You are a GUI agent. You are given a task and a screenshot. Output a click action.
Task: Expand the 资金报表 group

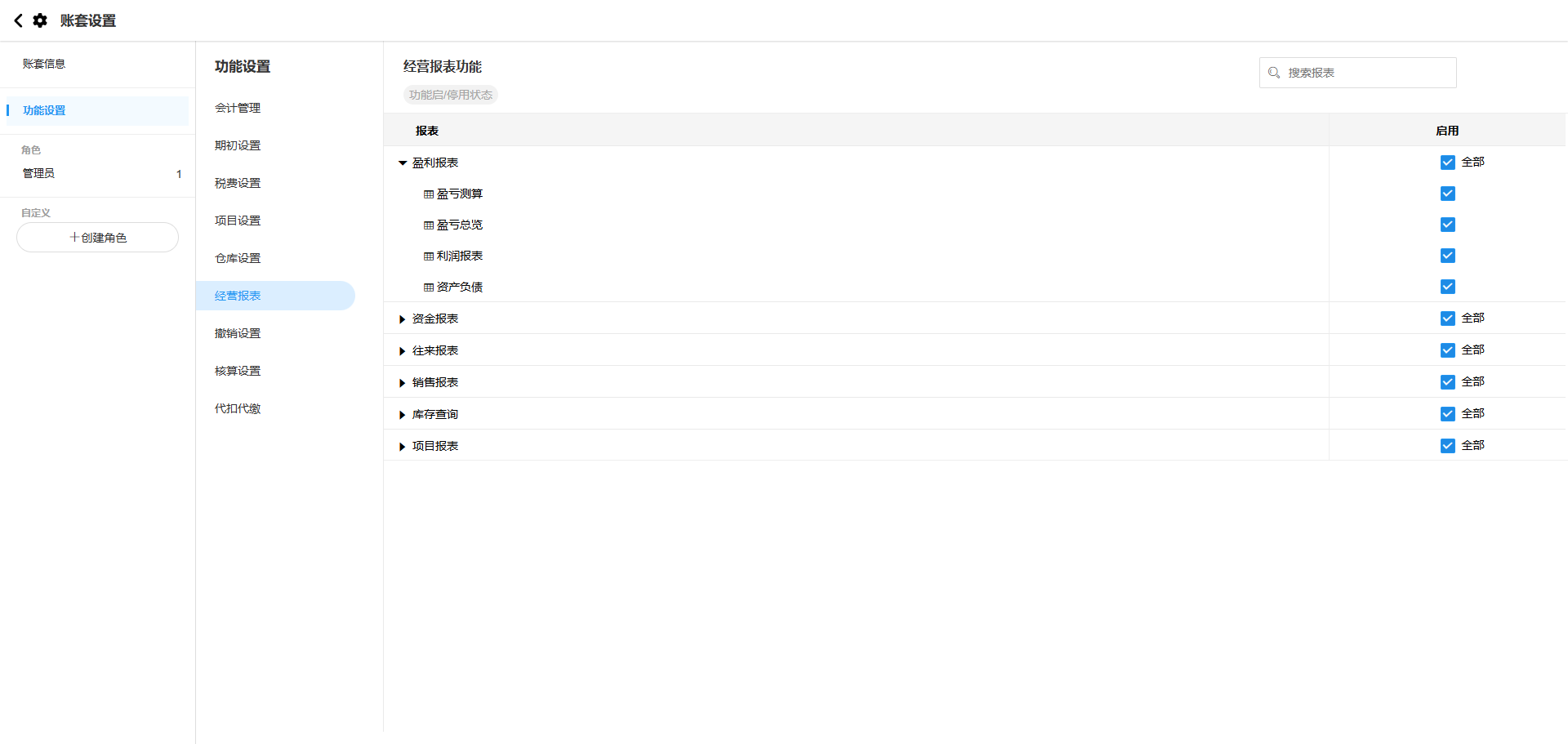coord(403,319)
